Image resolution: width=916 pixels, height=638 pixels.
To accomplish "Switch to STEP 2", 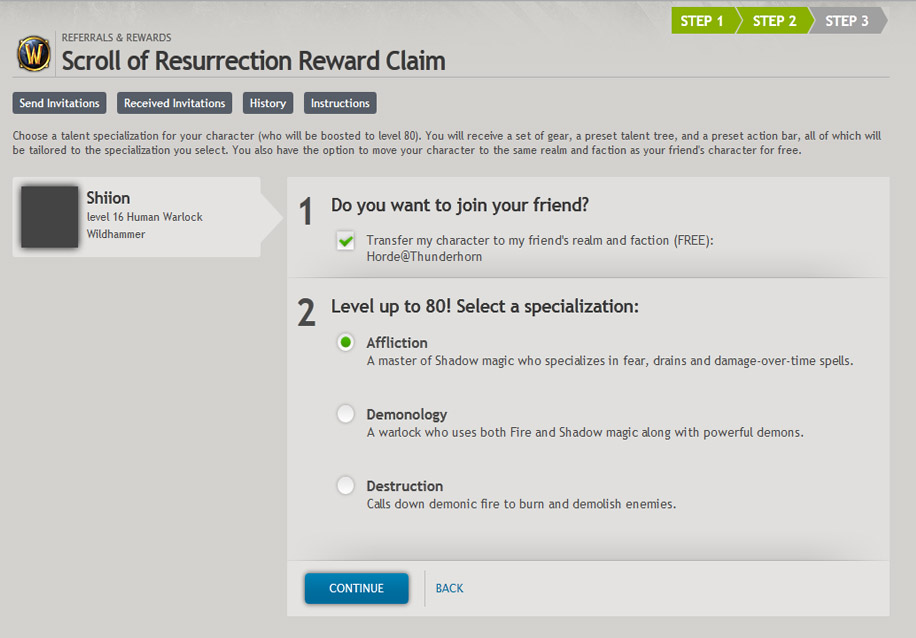I will click(x=774, y=20).
